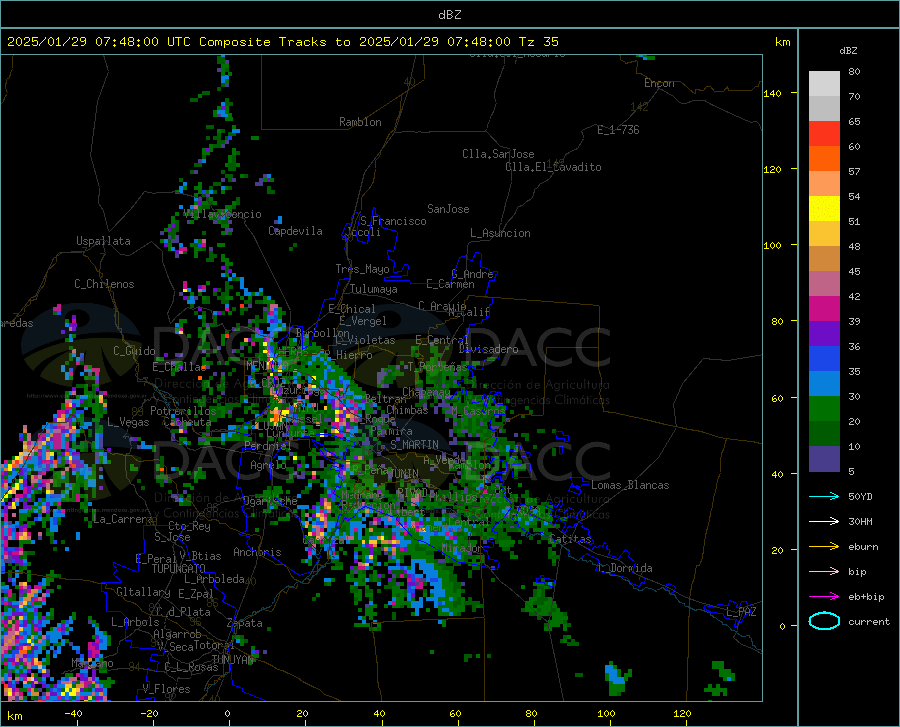Click the timestamp '2025/01/29 07:48:00 UTC Composite' text
900x727 pixels.
click(x=139, y=42)
